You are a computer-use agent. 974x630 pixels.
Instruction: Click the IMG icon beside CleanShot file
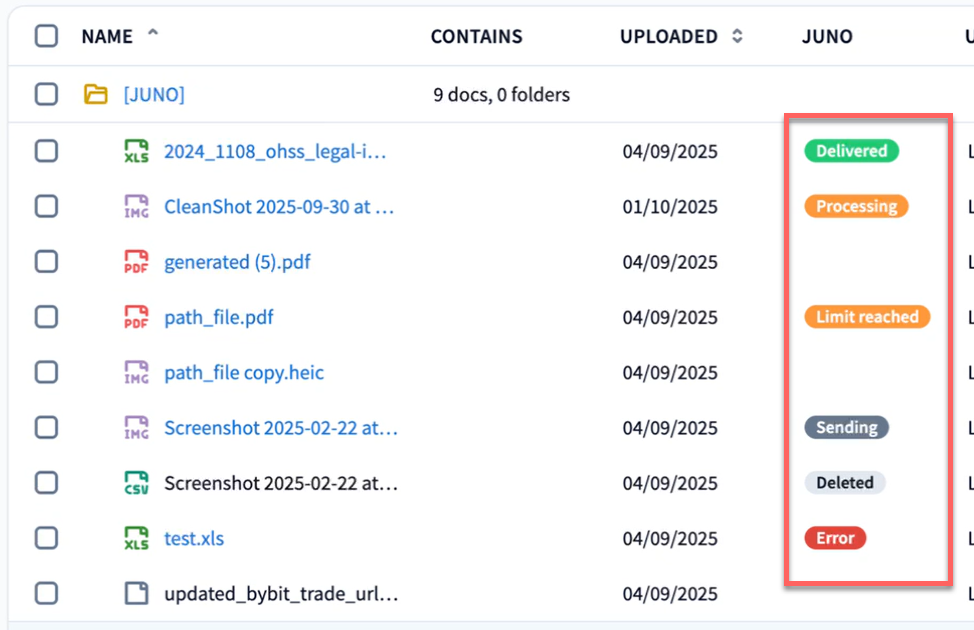point(136,207)
